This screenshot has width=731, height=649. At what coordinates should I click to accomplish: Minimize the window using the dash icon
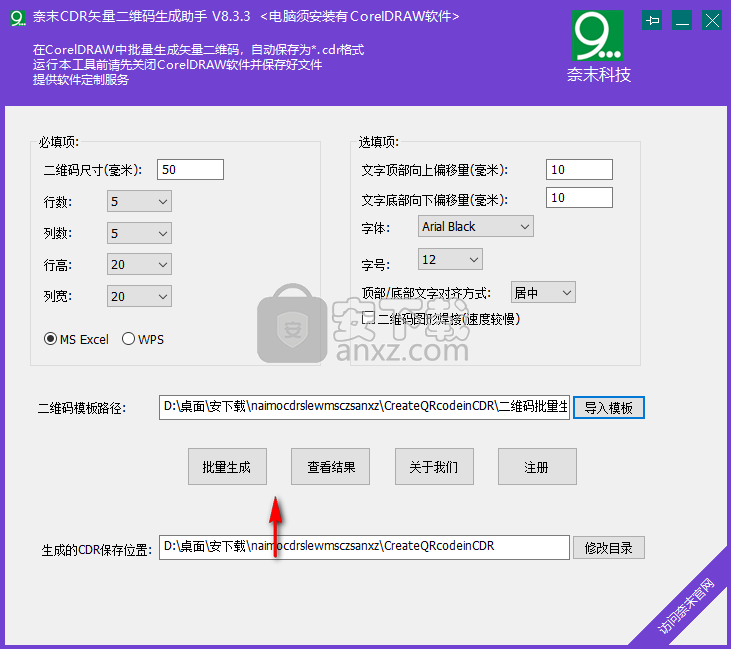pos(682,21)
